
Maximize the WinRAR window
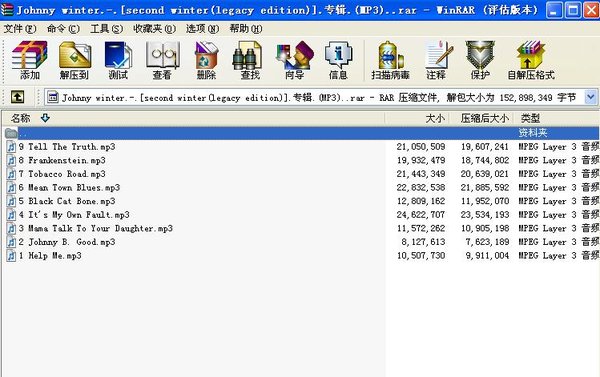click(573, 10)
